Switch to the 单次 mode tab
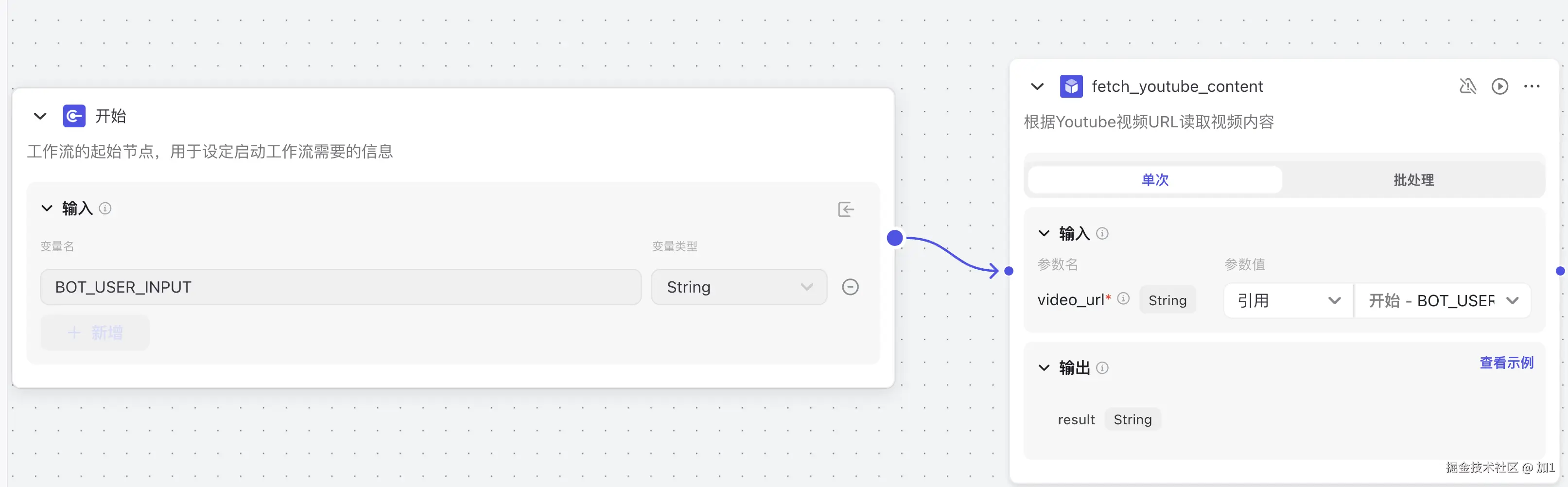1568x487 pixels. click(1155, 180)
